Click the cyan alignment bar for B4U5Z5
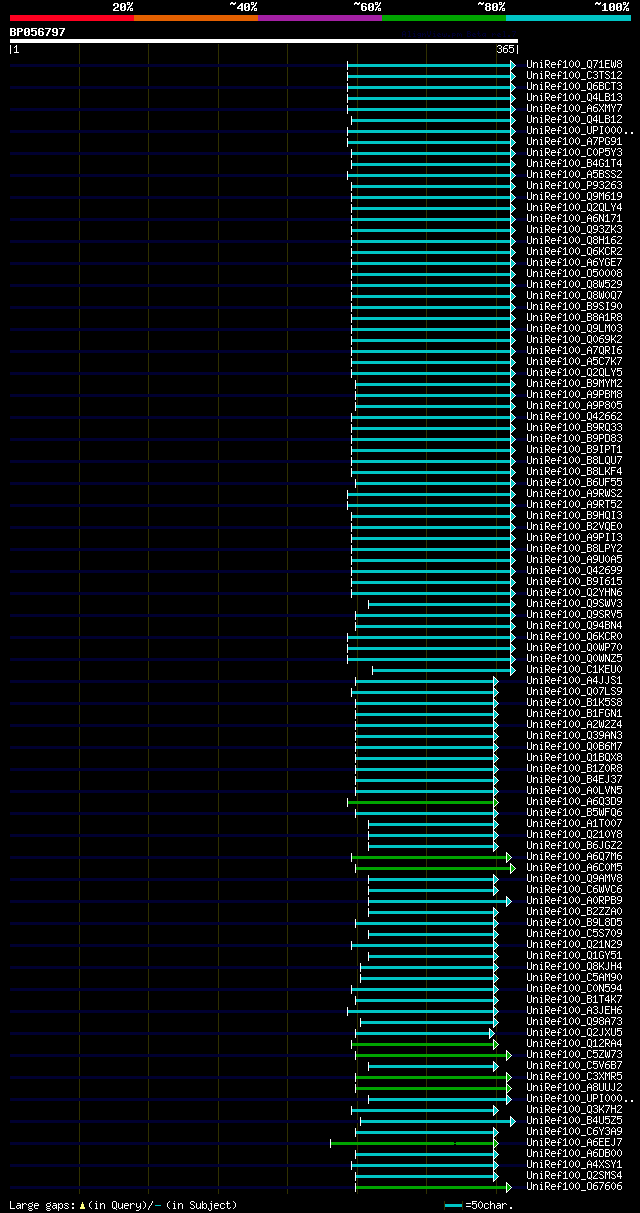This screenshot has height=1213, width=640. point(436,1120)
